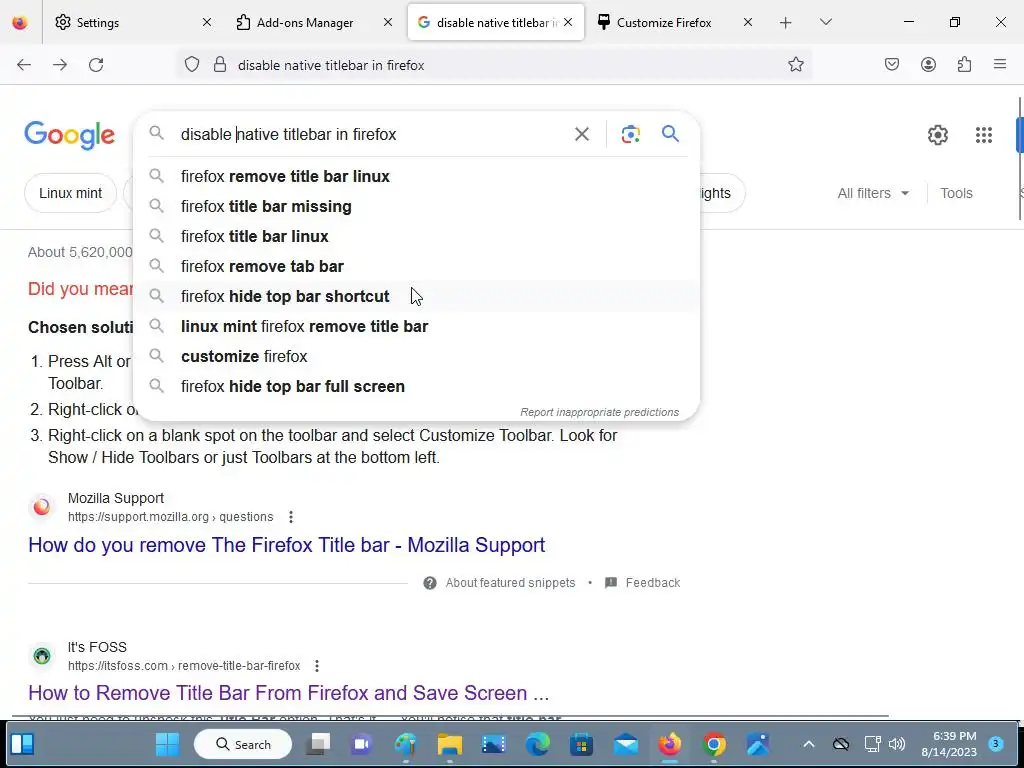Screen dimensions: 1024x768
Task: Submit search with the blue magnifier
Action: pos(671,135)
